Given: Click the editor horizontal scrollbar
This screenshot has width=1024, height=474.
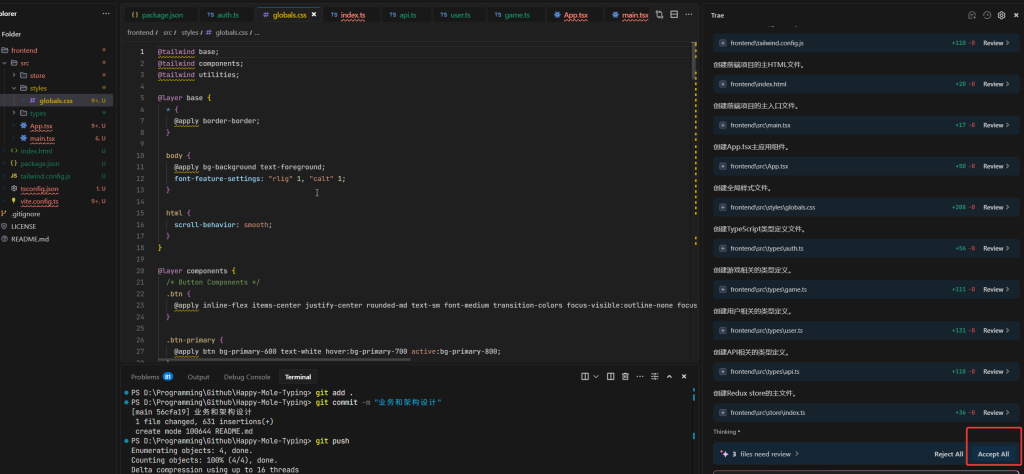Looking at the screenshot, I should coord(284,359).
